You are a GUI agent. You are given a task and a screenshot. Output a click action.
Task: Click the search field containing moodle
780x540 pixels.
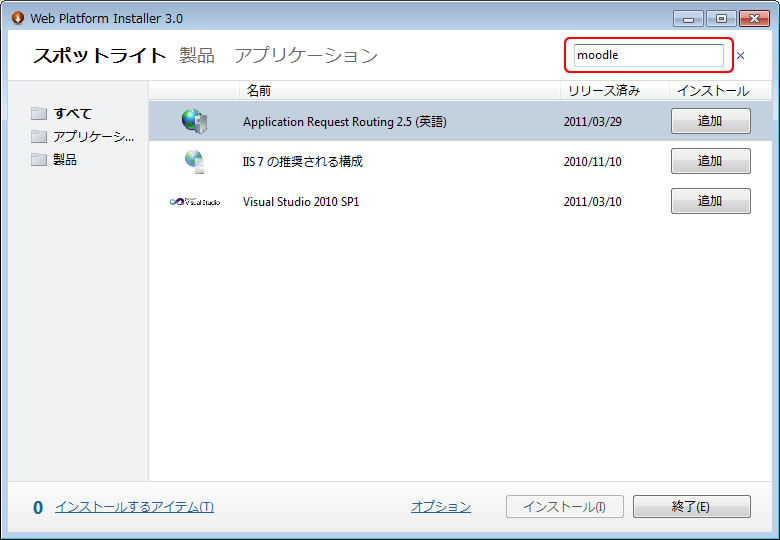648,55
